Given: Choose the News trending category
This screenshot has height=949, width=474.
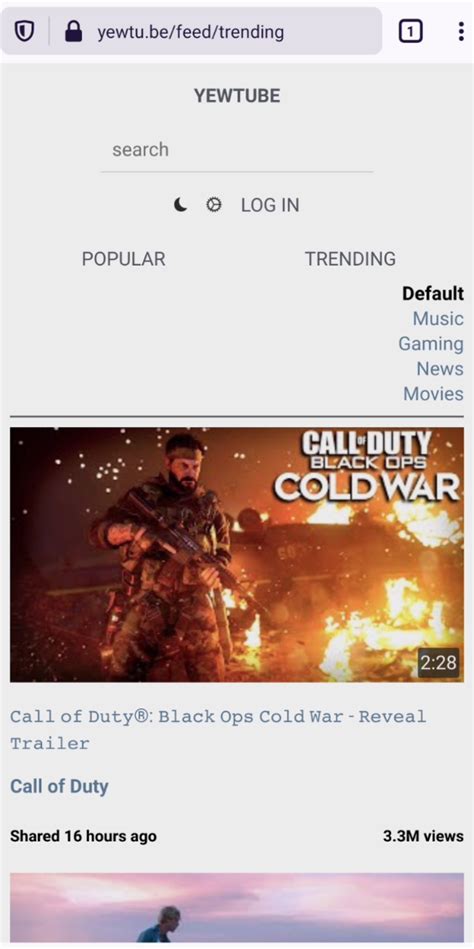Looking at the screenshot, I should pos(440,368).
